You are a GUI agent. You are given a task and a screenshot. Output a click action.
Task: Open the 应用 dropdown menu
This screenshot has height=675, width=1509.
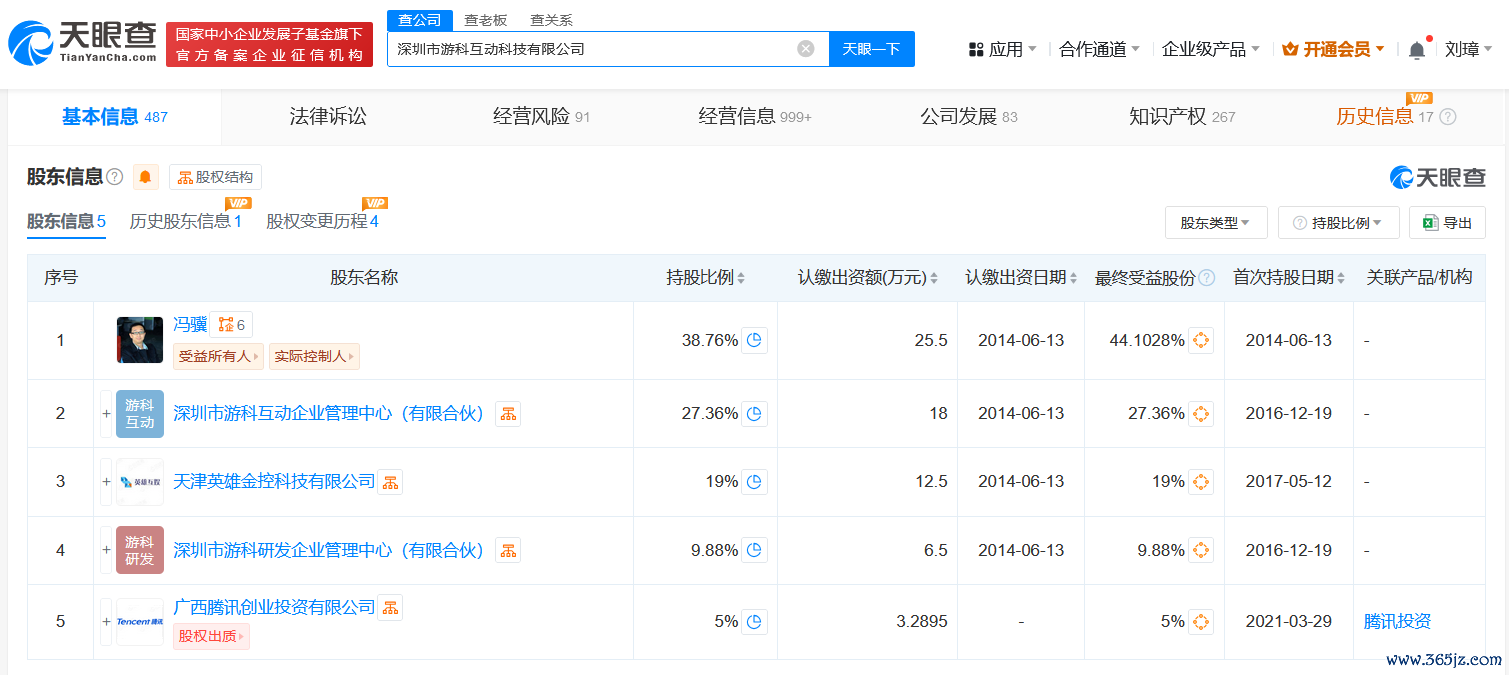[1003, 49]
